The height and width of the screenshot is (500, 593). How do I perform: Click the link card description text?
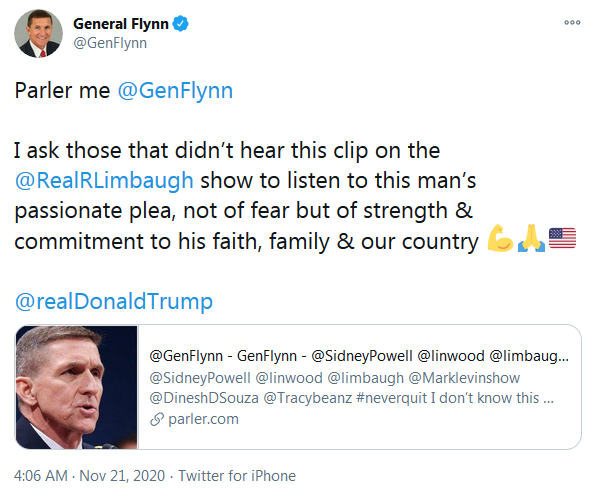click(351, 388)
